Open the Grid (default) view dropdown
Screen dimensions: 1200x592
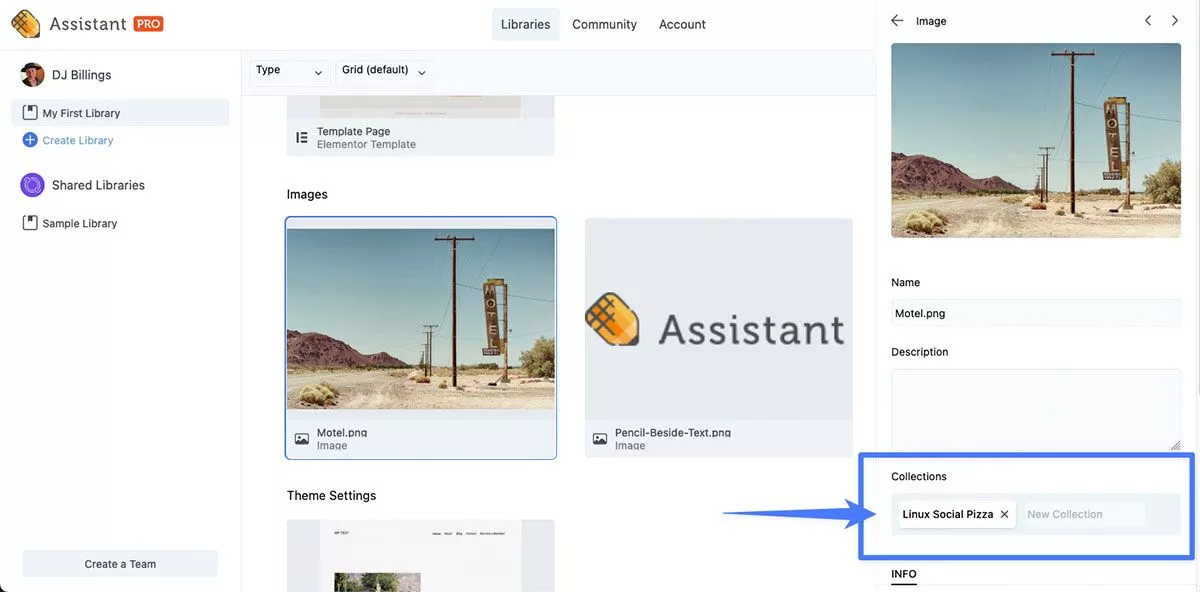point(384,71)
